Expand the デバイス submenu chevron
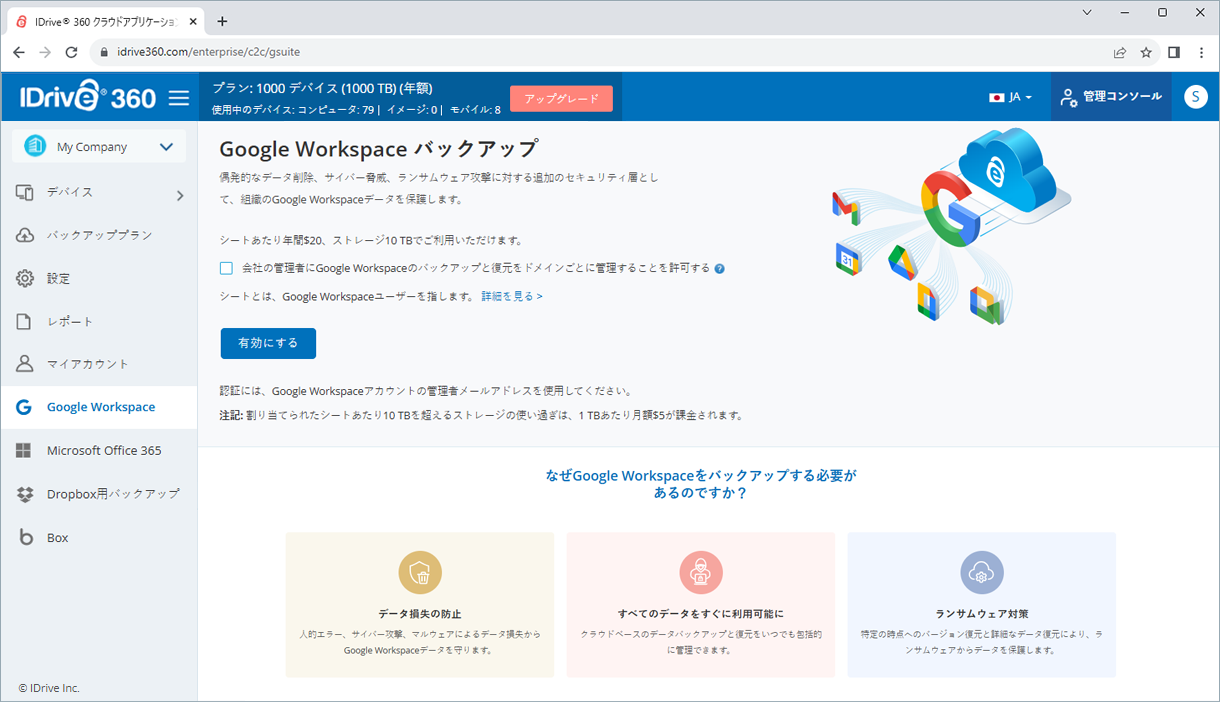The height and width of the screenshot is (702, 1220). click(180, 196)
